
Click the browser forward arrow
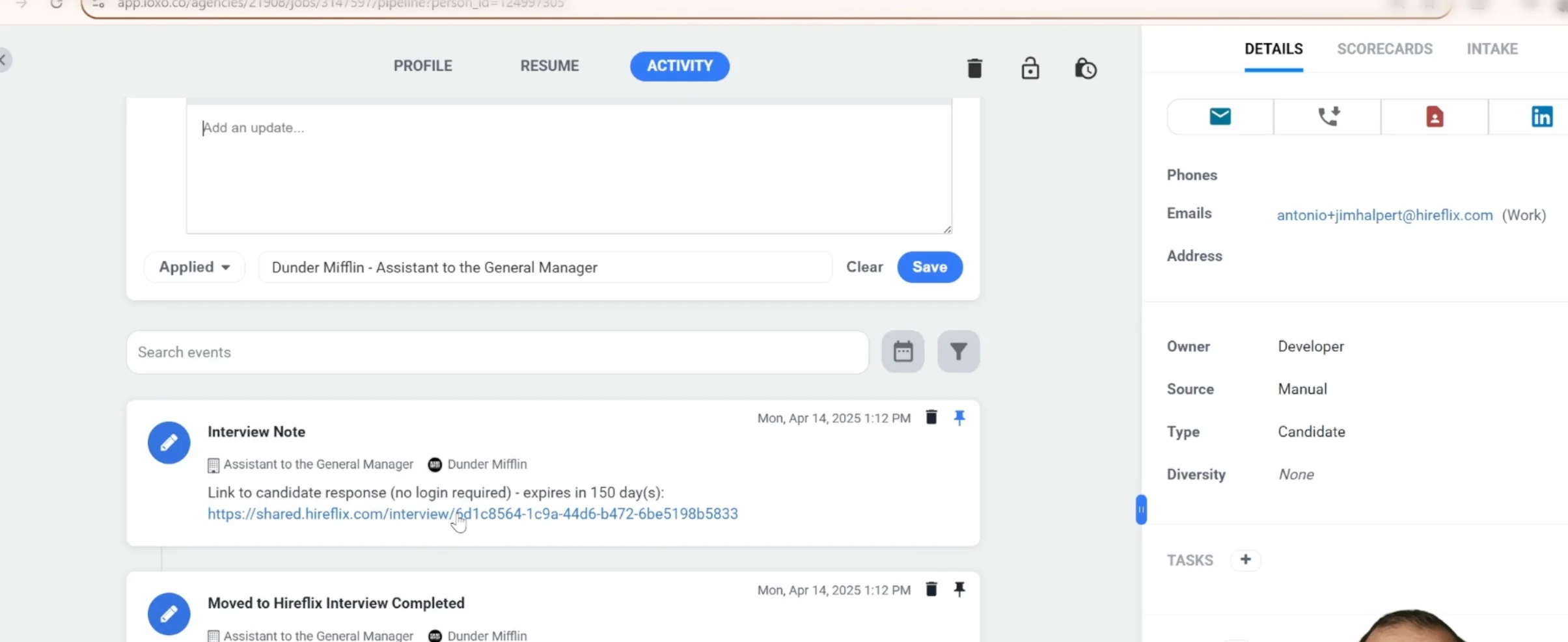[21, 4]
